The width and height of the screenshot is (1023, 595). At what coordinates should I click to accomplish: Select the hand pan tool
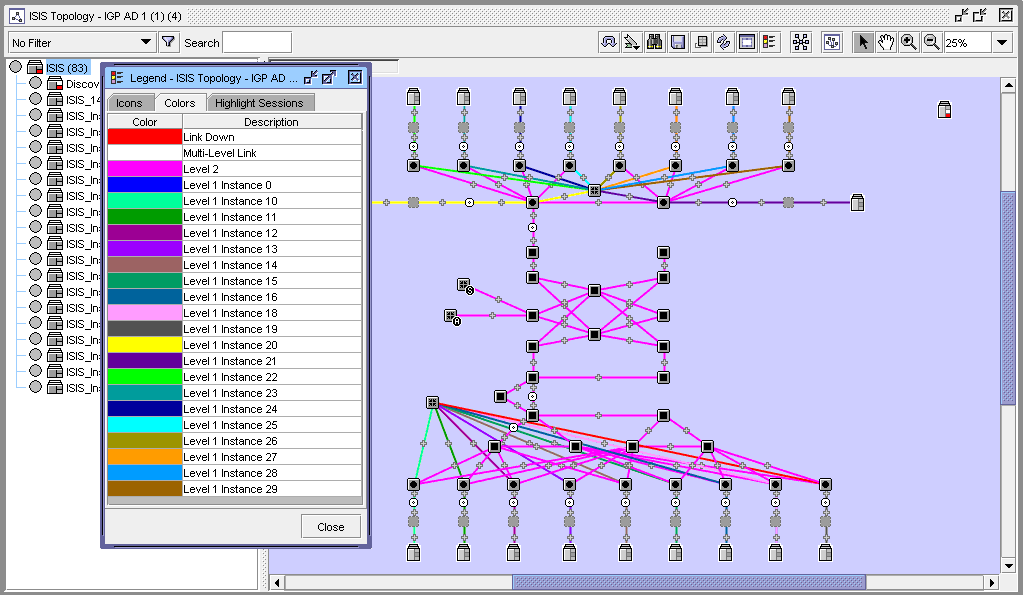(885, 42)
